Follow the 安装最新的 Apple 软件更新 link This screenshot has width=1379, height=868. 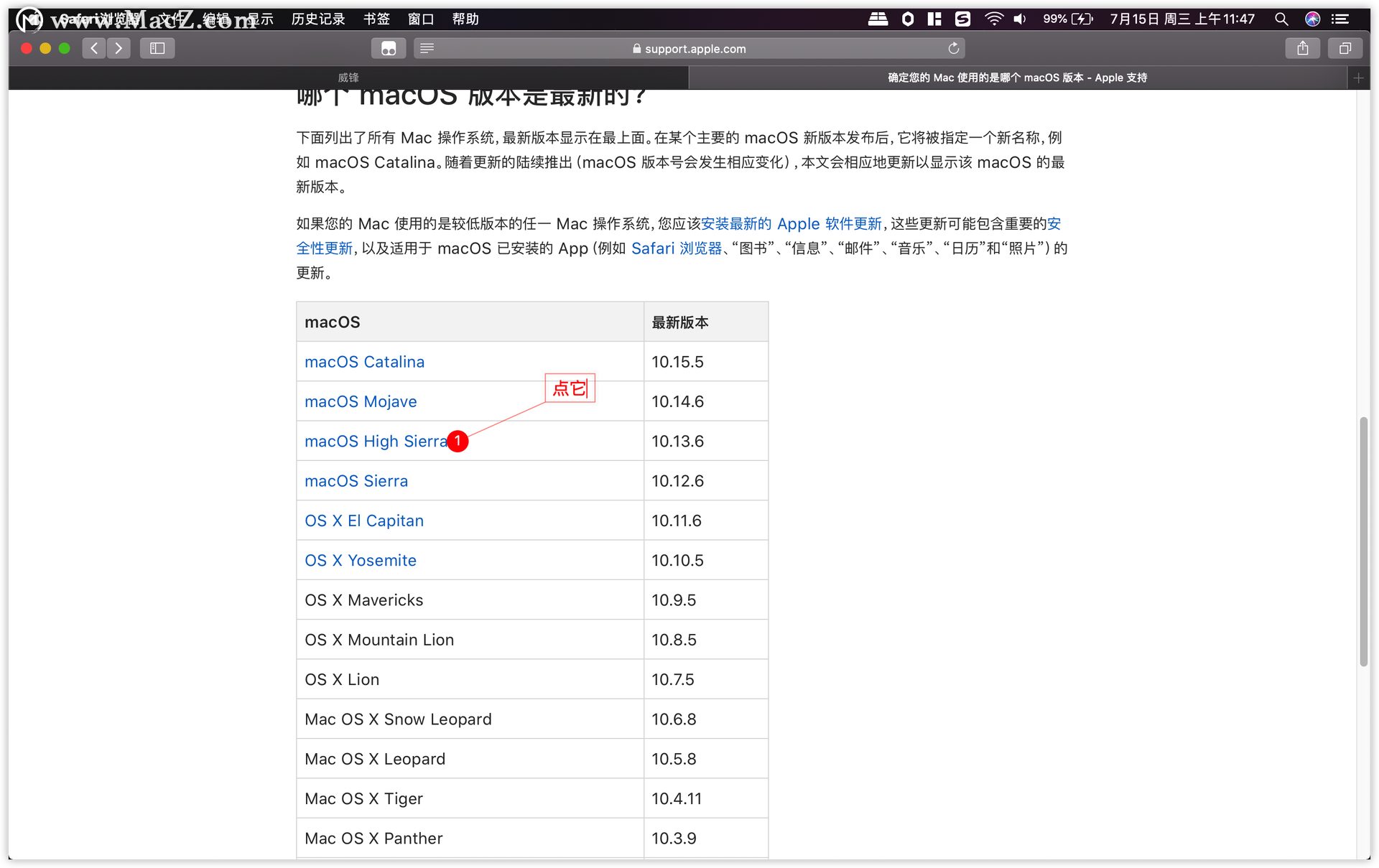click(x=791, y=224)
